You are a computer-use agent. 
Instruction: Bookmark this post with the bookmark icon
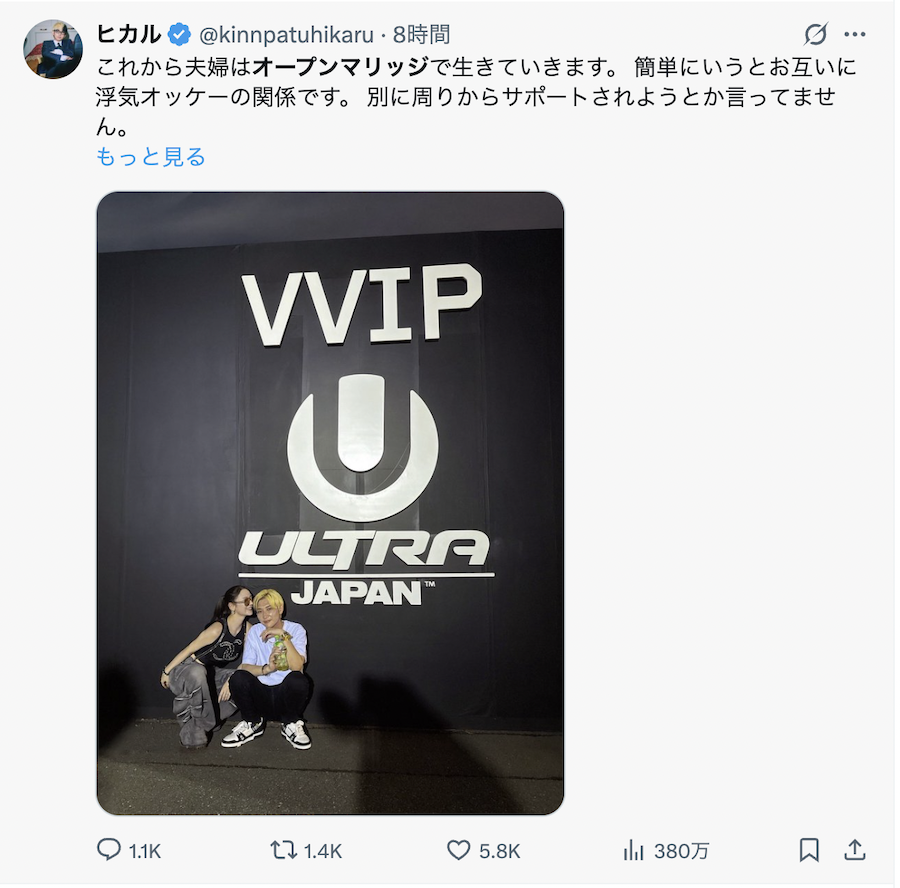809,850
